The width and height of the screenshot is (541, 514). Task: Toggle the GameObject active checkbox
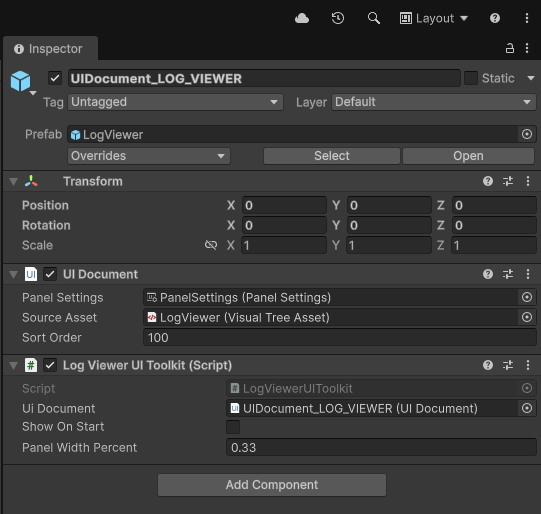pyautogui.click(x=55, y=78)
